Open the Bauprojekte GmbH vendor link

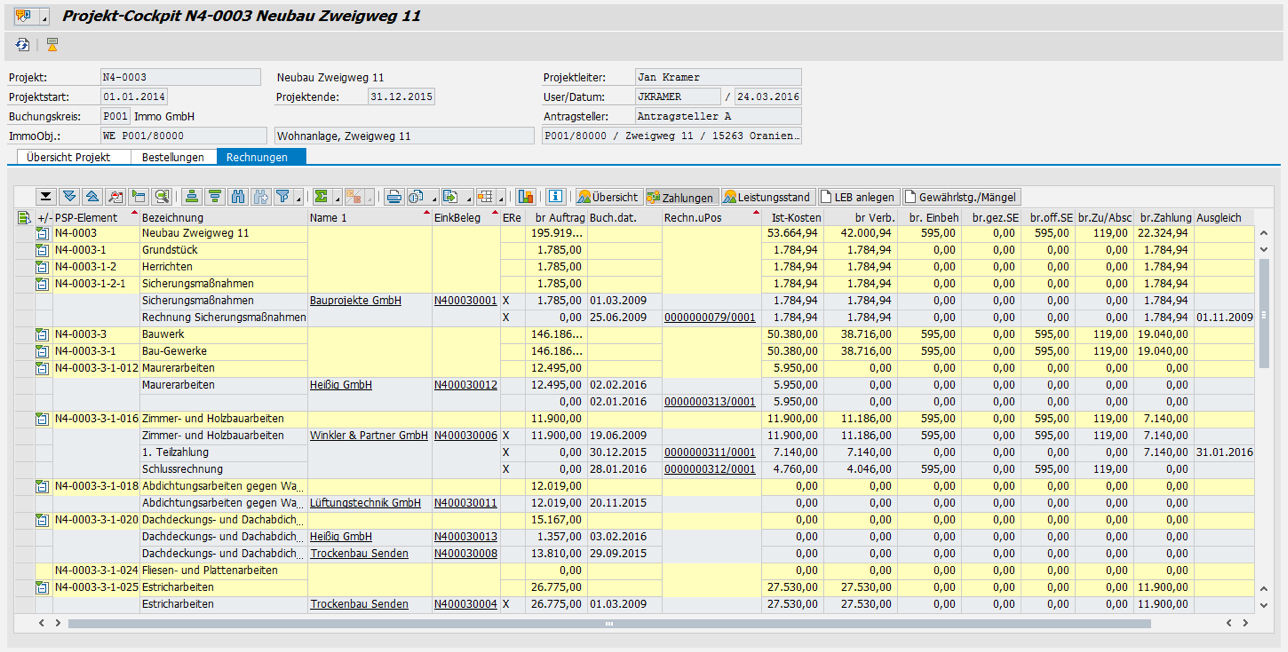click(355, 300)
